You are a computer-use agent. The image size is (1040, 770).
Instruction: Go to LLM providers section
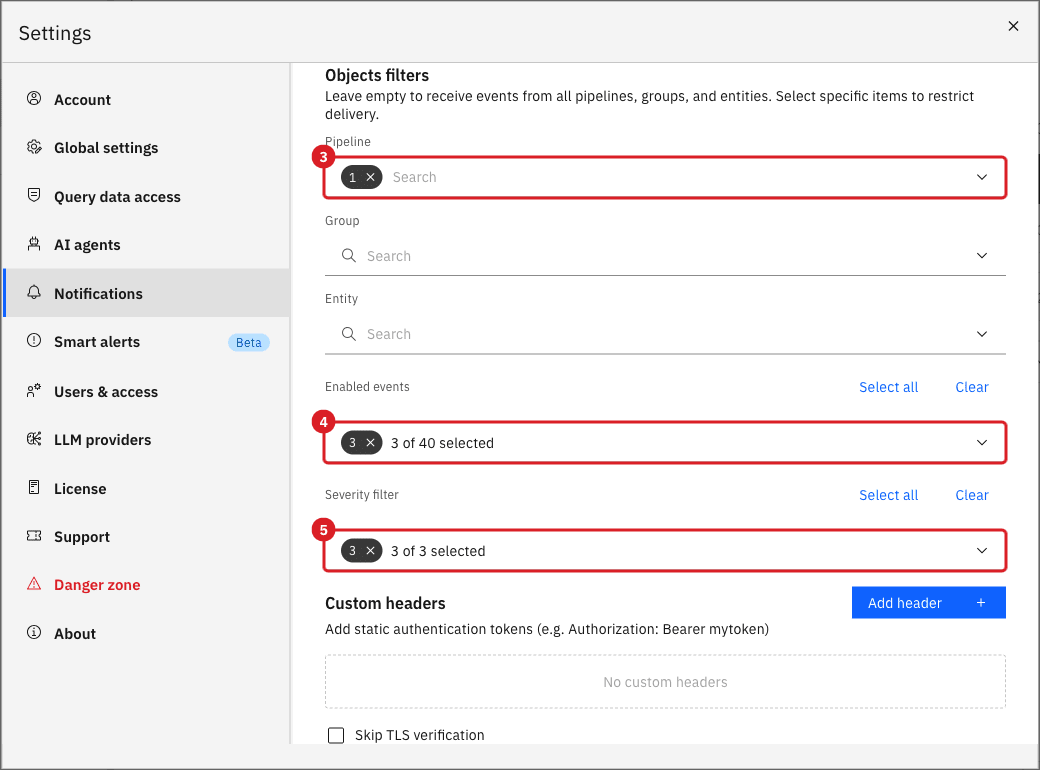coord(147,440)
